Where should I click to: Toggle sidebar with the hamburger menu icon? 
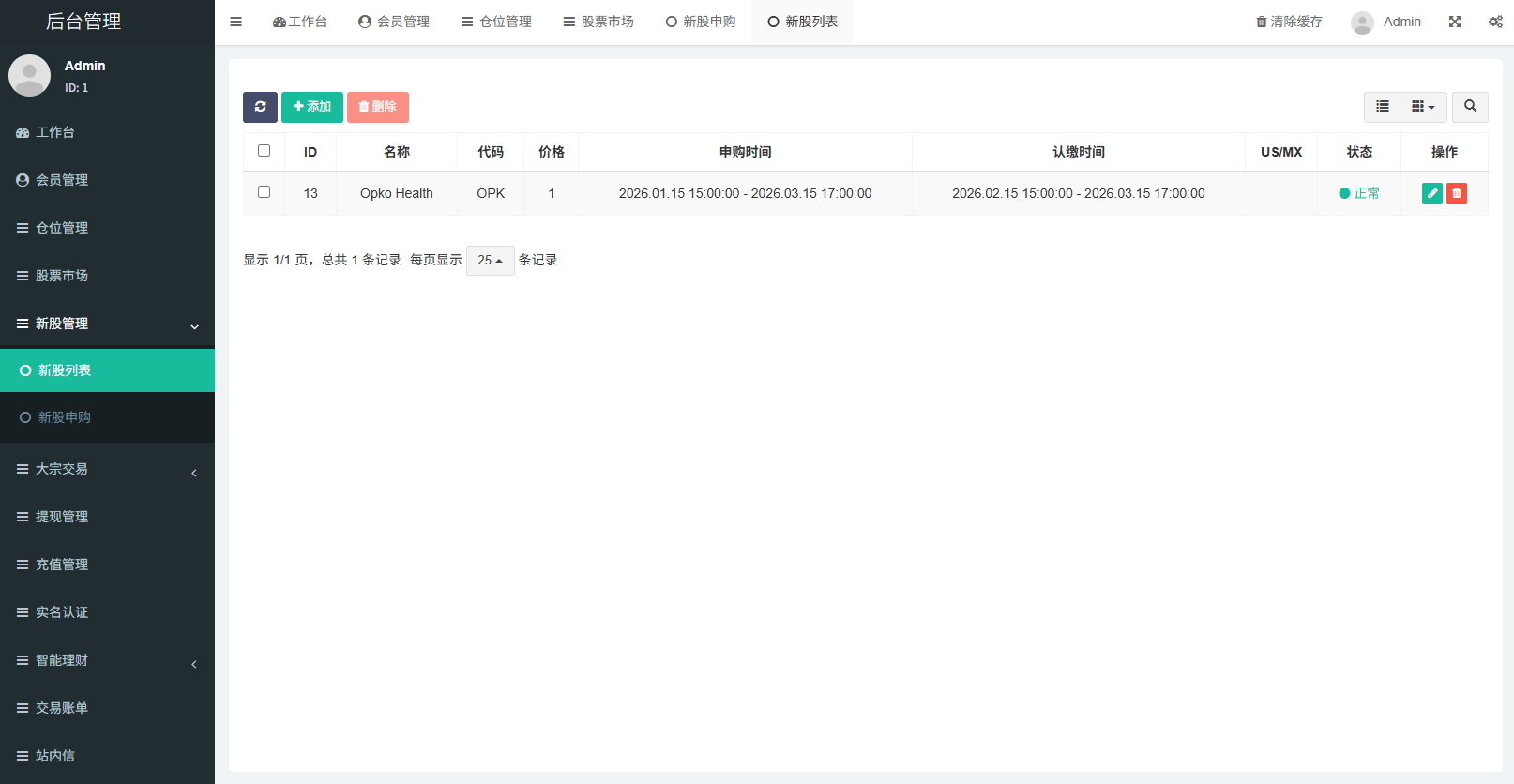coord(236,22)
